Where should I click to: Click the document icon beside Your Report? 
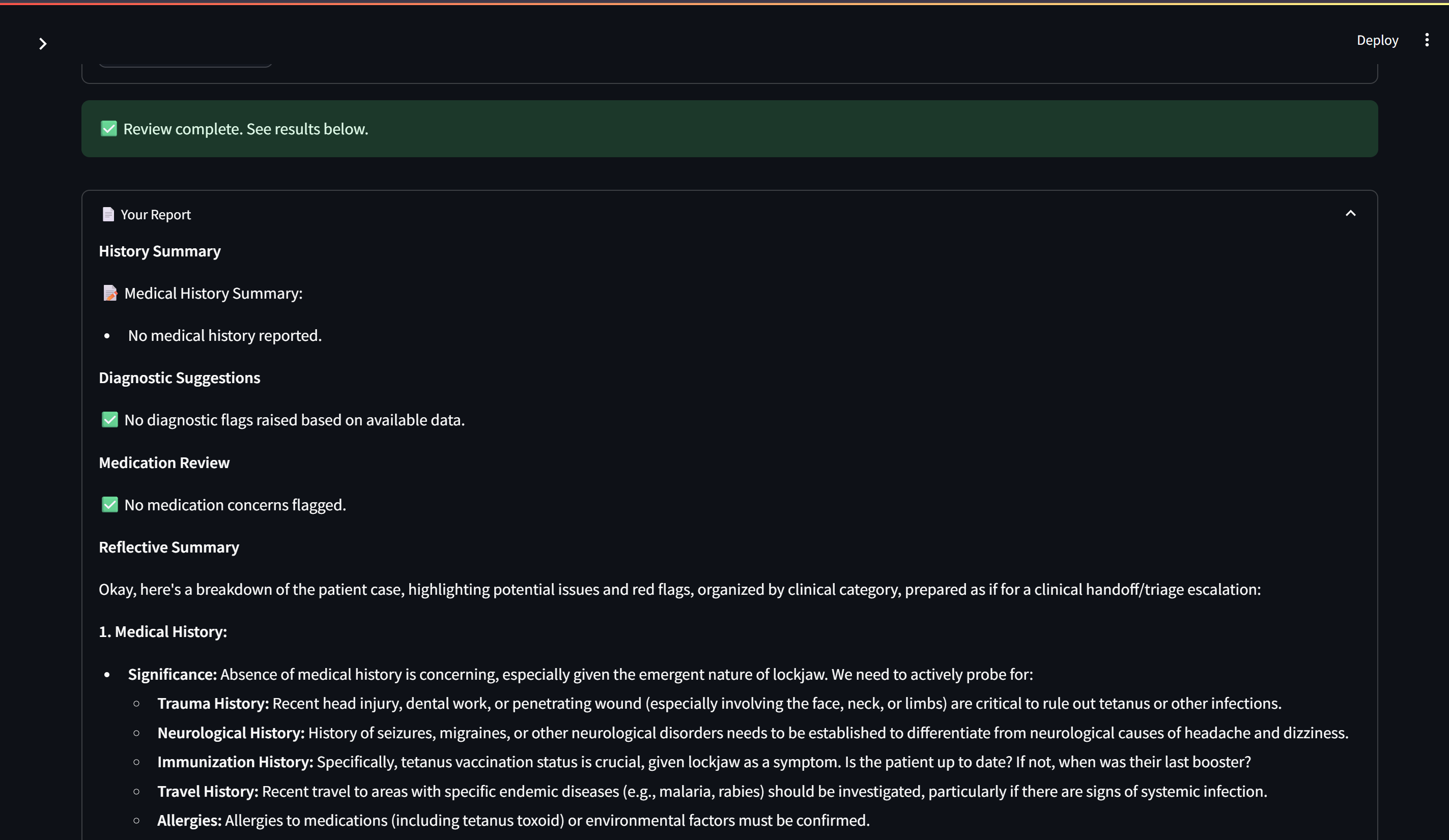tap(108, 215)
